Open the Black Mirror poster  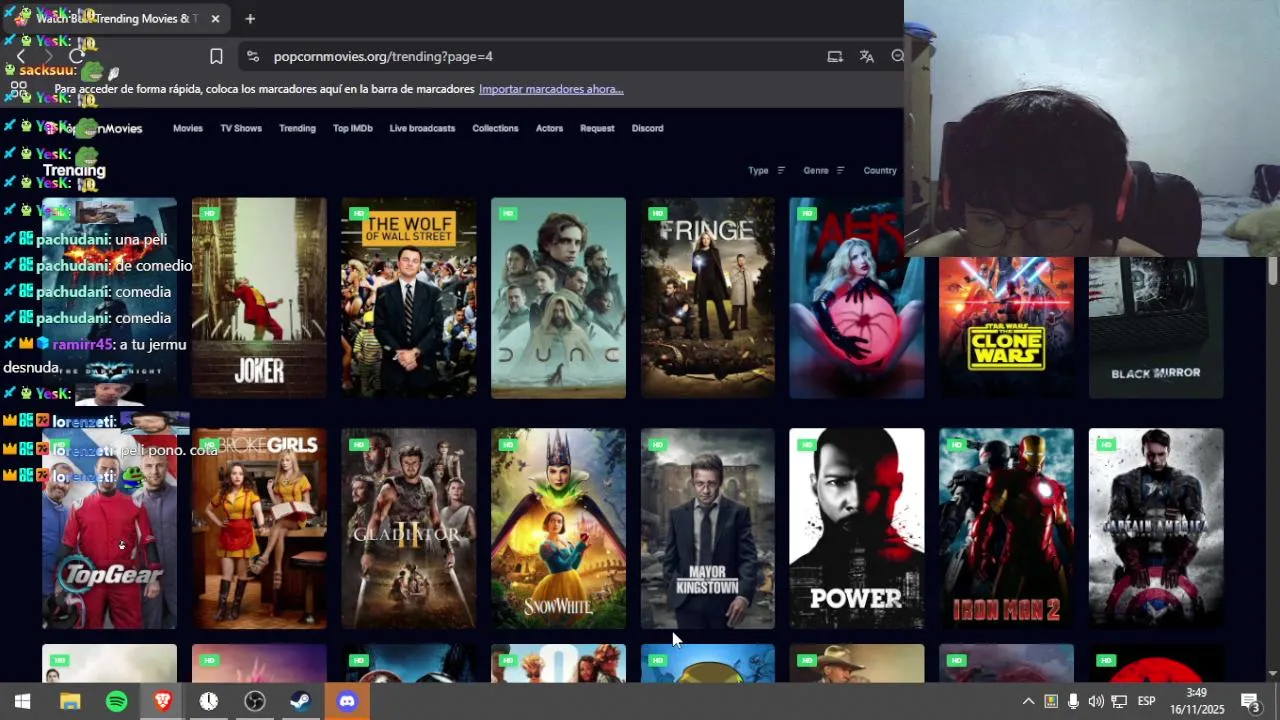[1156, 327]
